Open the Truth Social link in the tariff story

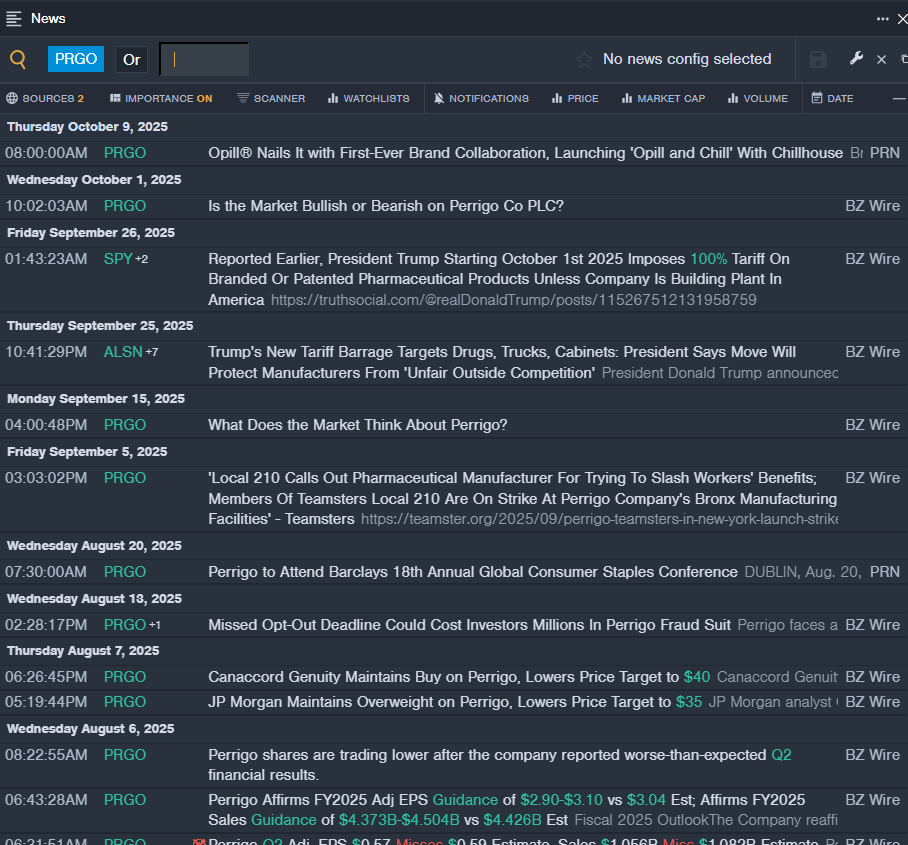(x=513, y=300)
